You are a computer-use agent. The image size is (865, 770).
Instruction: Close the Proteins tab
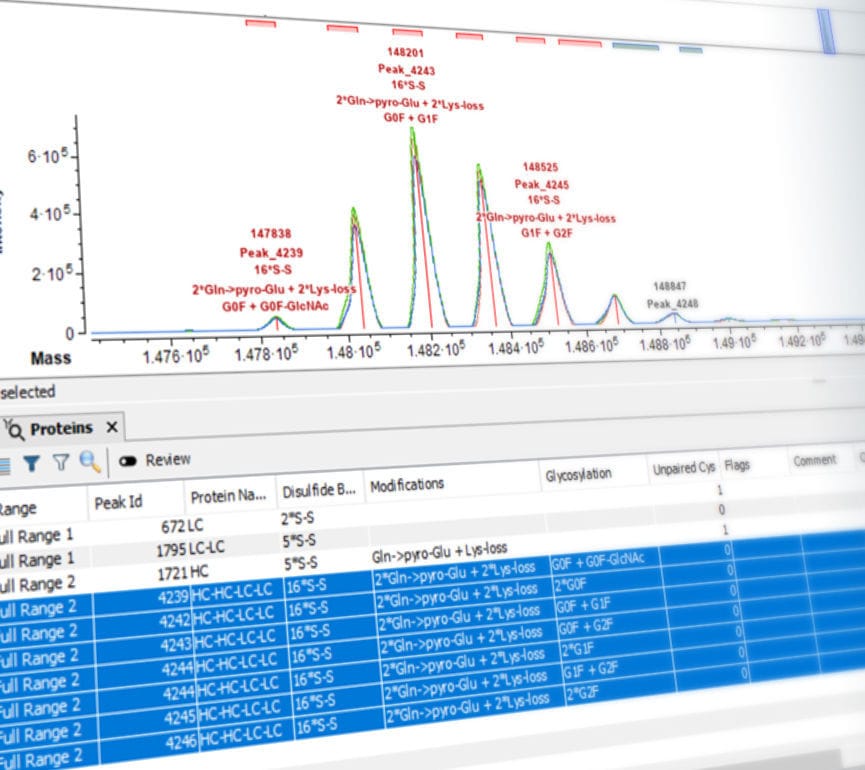click(x=110, y=426)
